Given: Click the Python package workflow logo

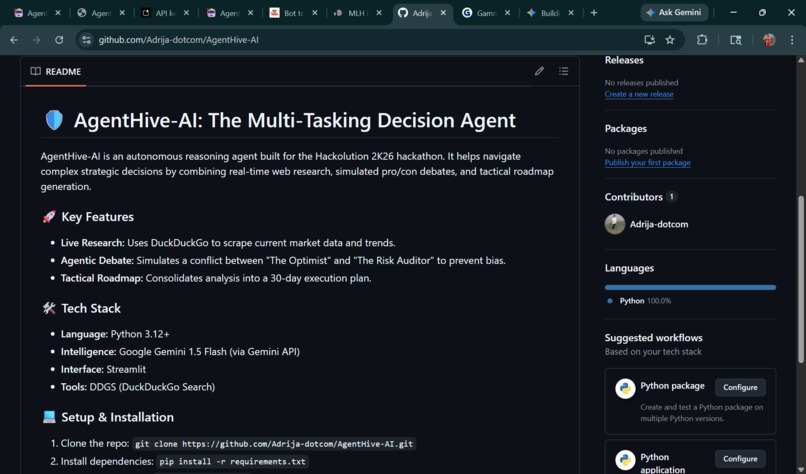Looking at the screenshot, I should 625,389.
